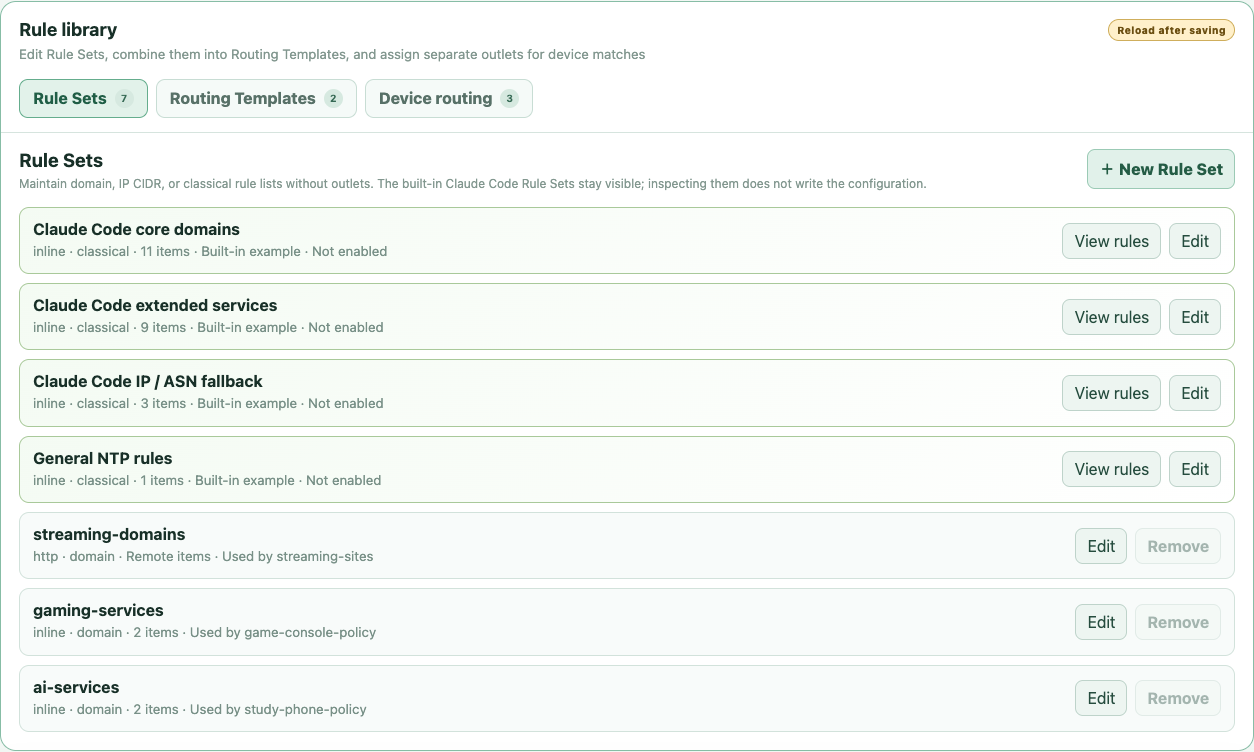View rules for Claude Code extended services
The width and height of the screenshot is (1254, 752).
tap(1112, 317)
